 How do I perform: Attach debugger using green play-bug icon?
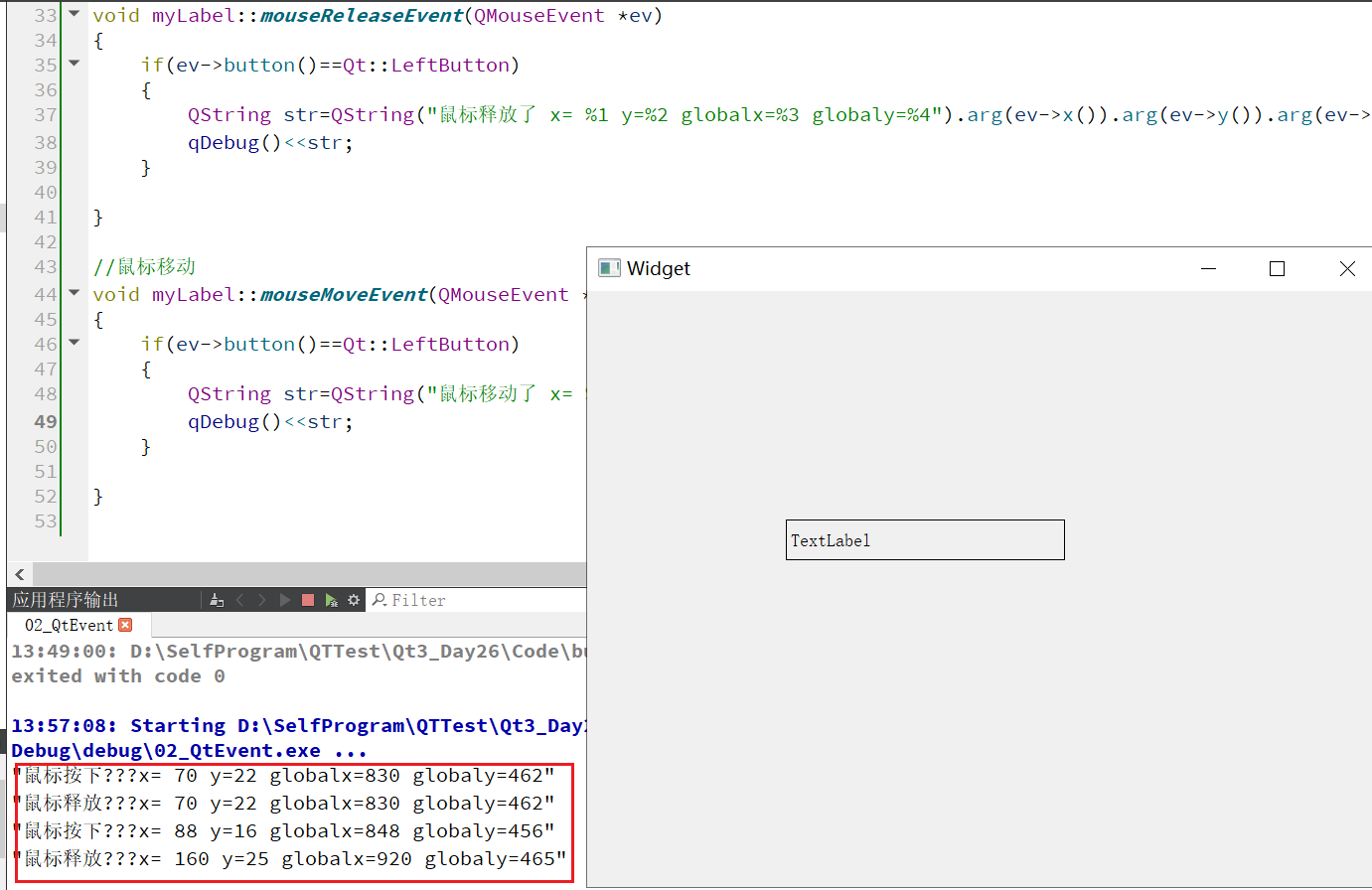(331, 600)
